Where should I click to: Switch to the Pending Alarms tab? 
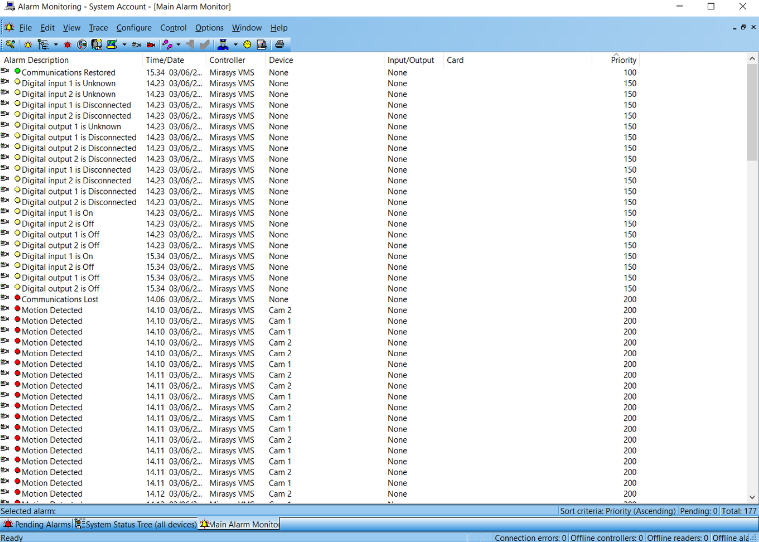click(x=37, y=524)
